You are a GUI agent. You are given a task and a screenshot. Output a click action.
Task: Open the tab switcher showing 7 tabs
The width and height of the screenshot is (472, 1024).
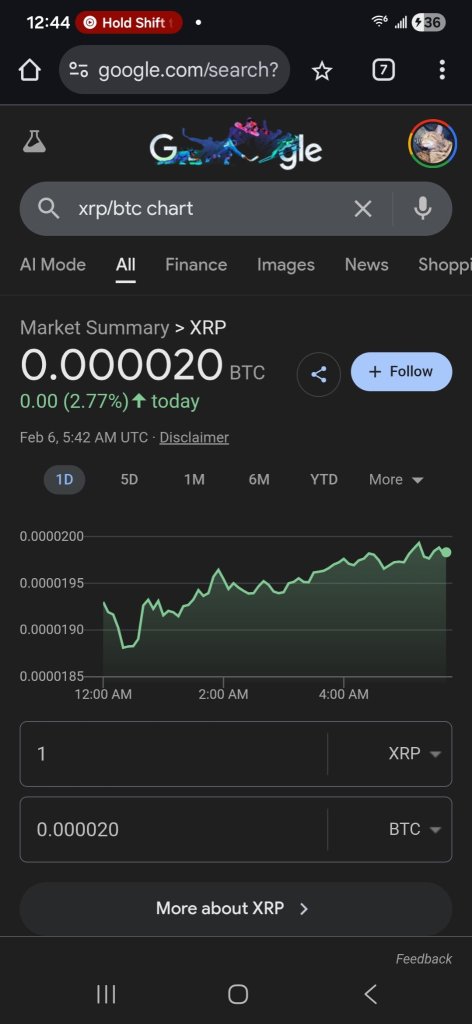383,70
